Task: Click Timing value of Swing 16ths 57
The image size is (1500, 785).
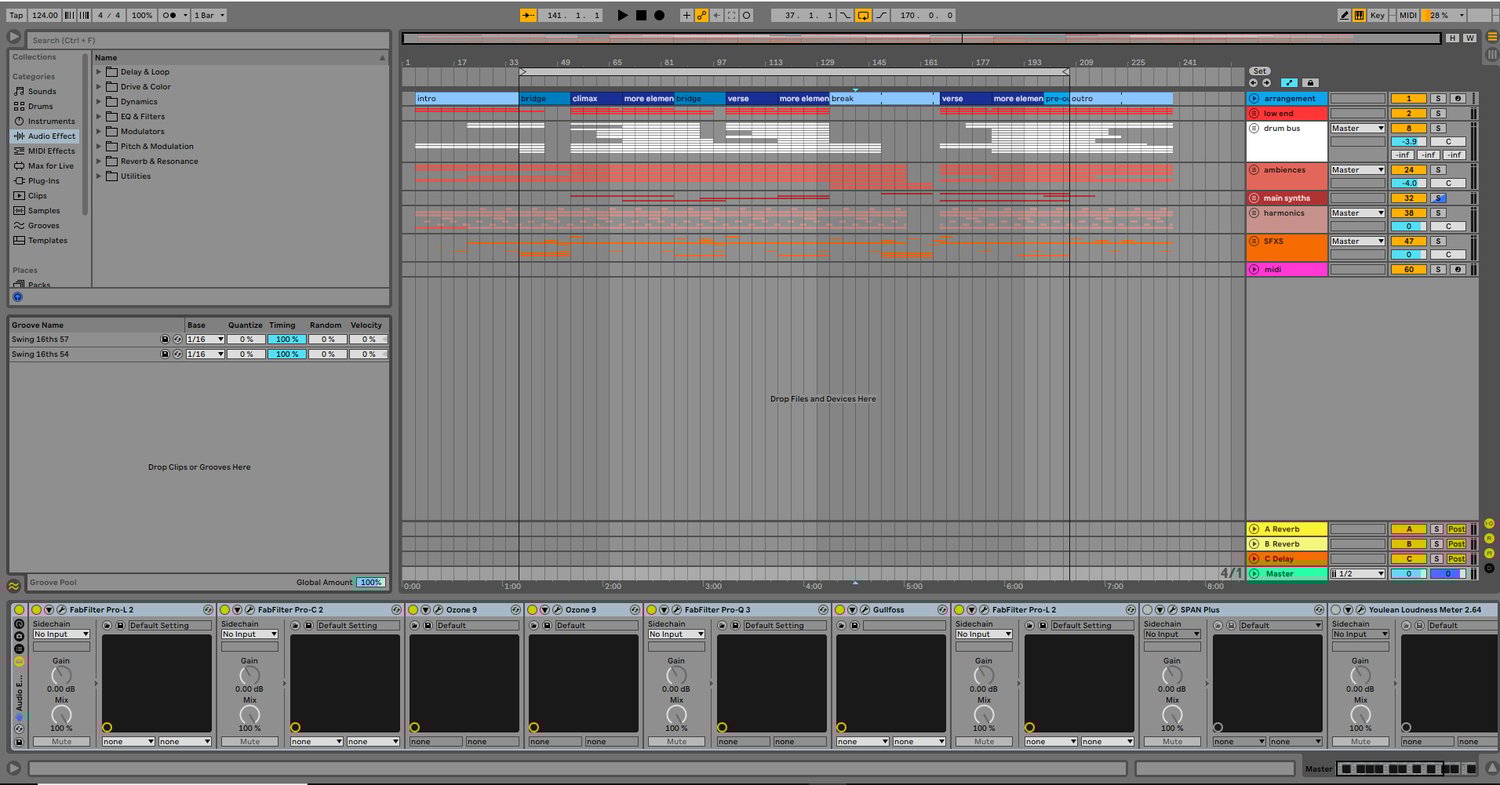Action: pyautogui.click(x=285, y=339)
